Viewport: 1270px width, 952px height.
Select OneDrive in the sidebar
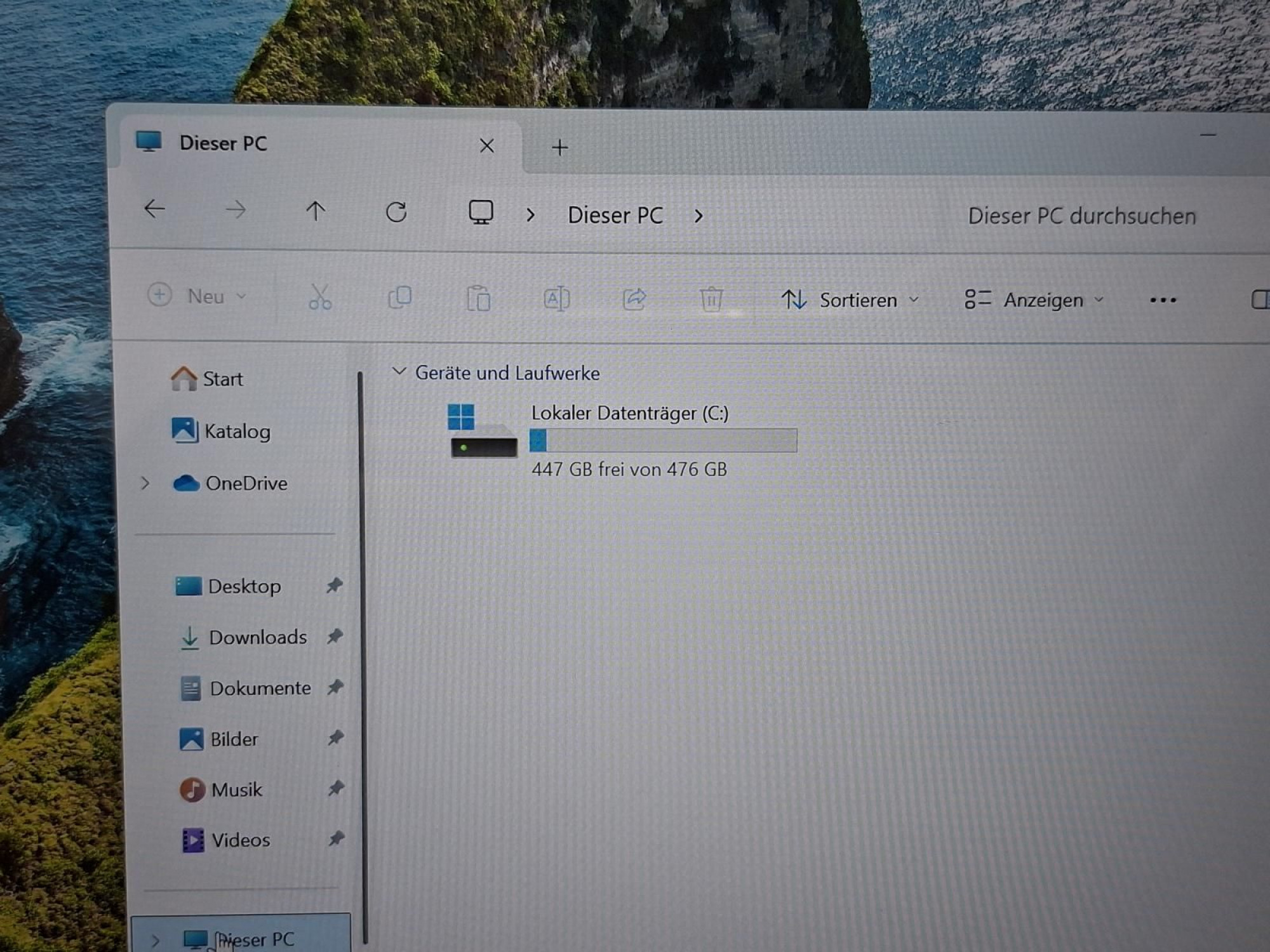[x=230, y=484]
